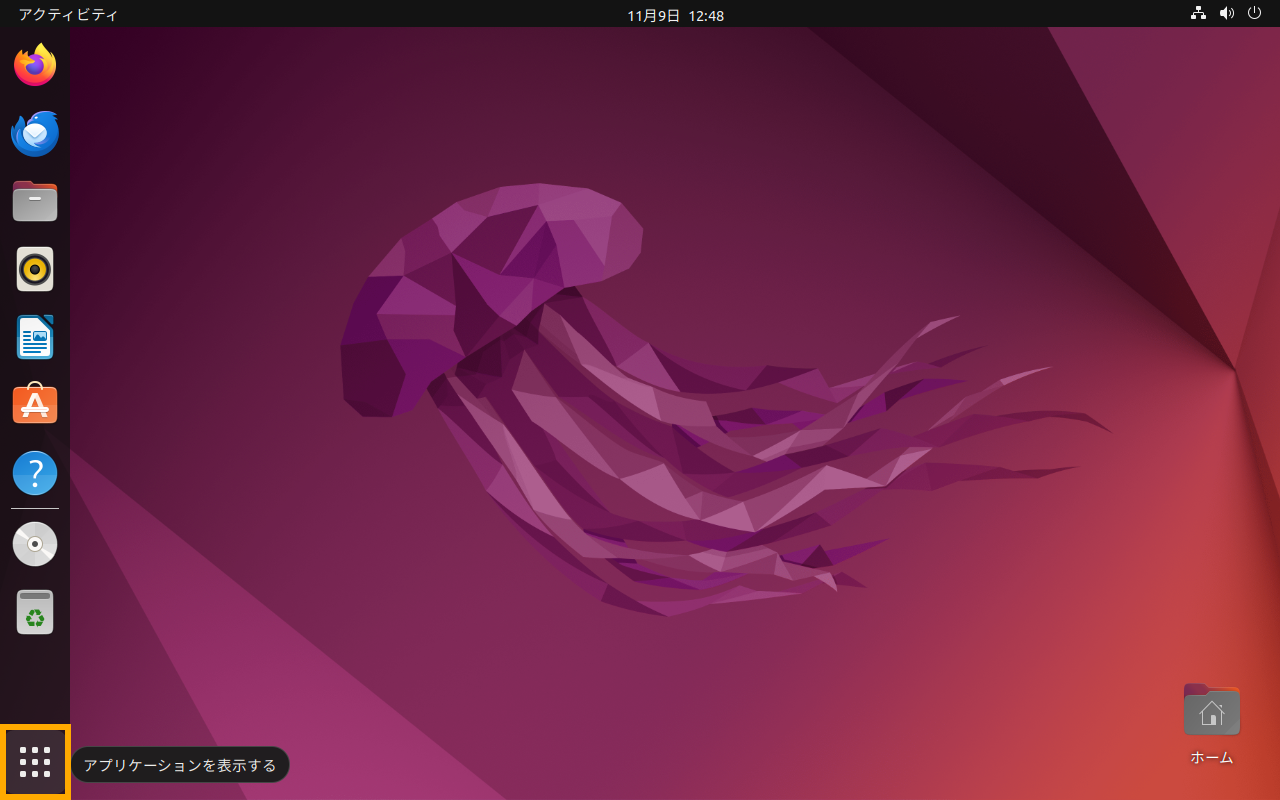Image resolution: width=1280 pixels, height=800 pixels.
Task: Open Ubuntu Software store icon
Action: [x=35, y=404]
